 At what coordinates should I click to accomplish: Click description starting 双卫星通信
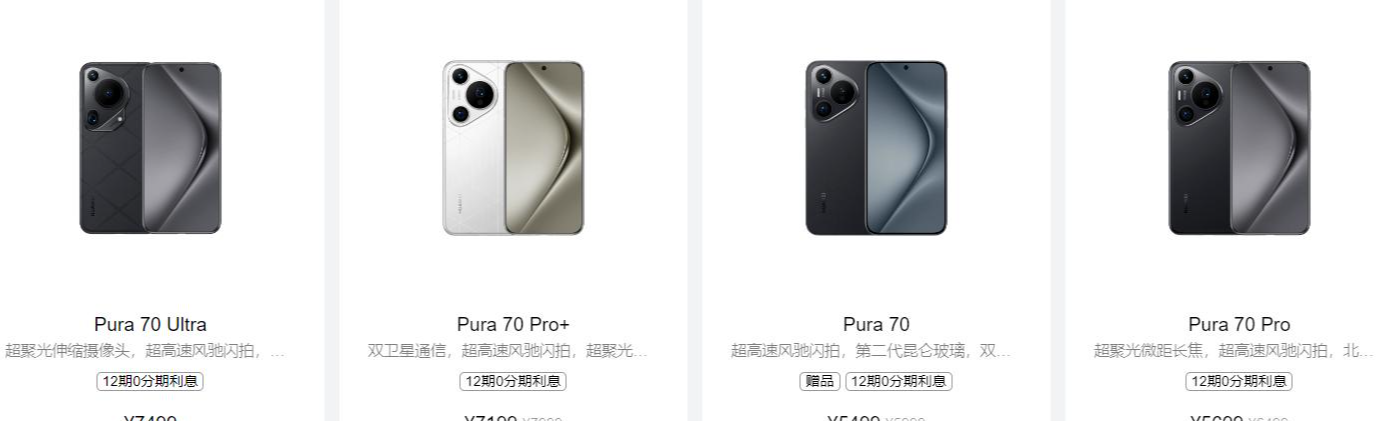508,351
